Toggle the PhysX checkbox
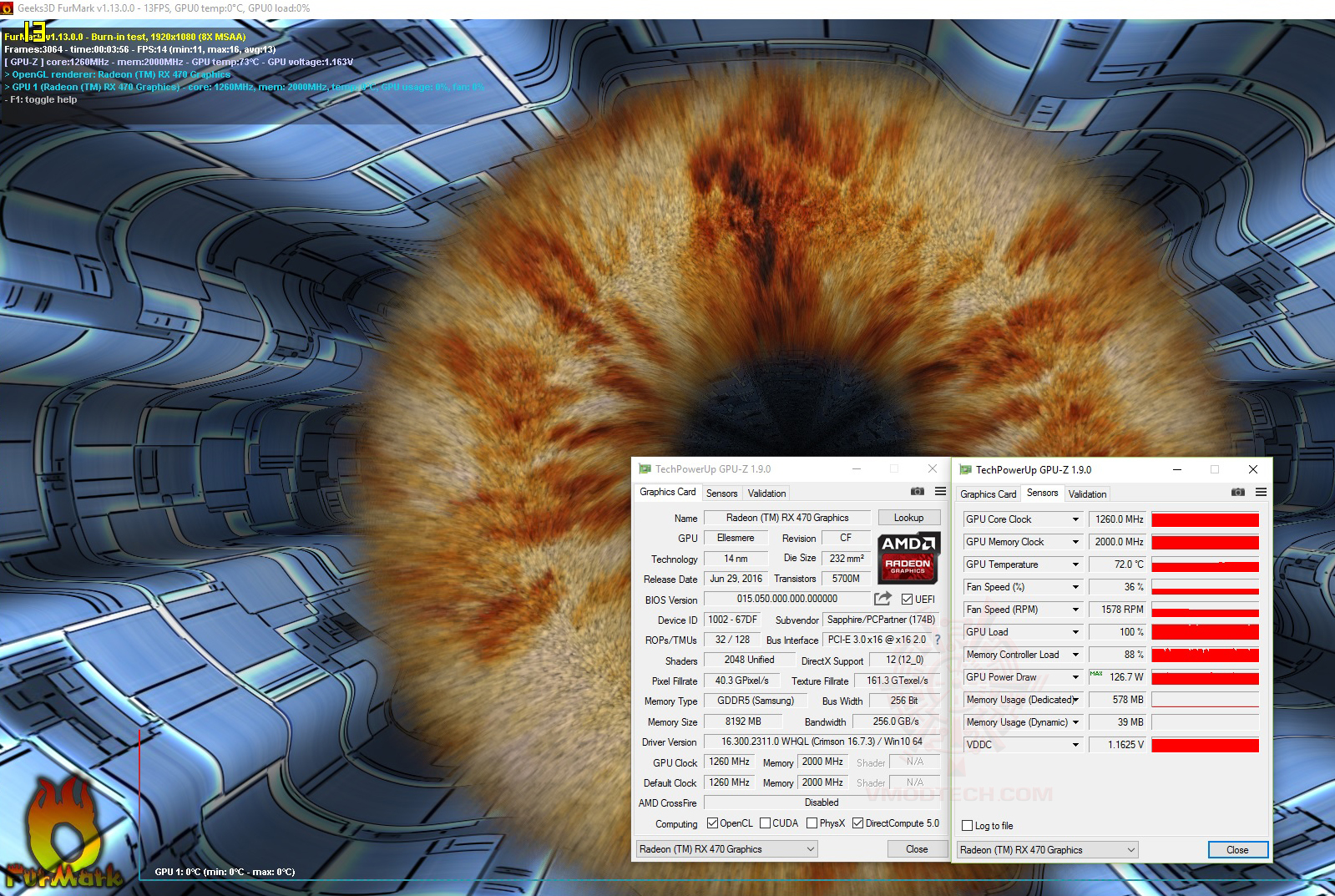This screenshot has width=1335, height=896. (812, 823)
